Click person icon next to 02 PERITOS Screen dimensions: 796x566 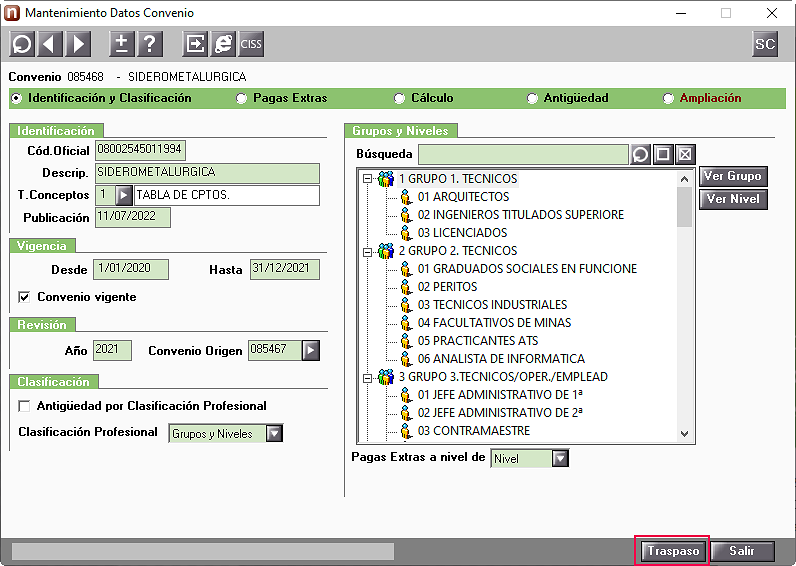406,287
